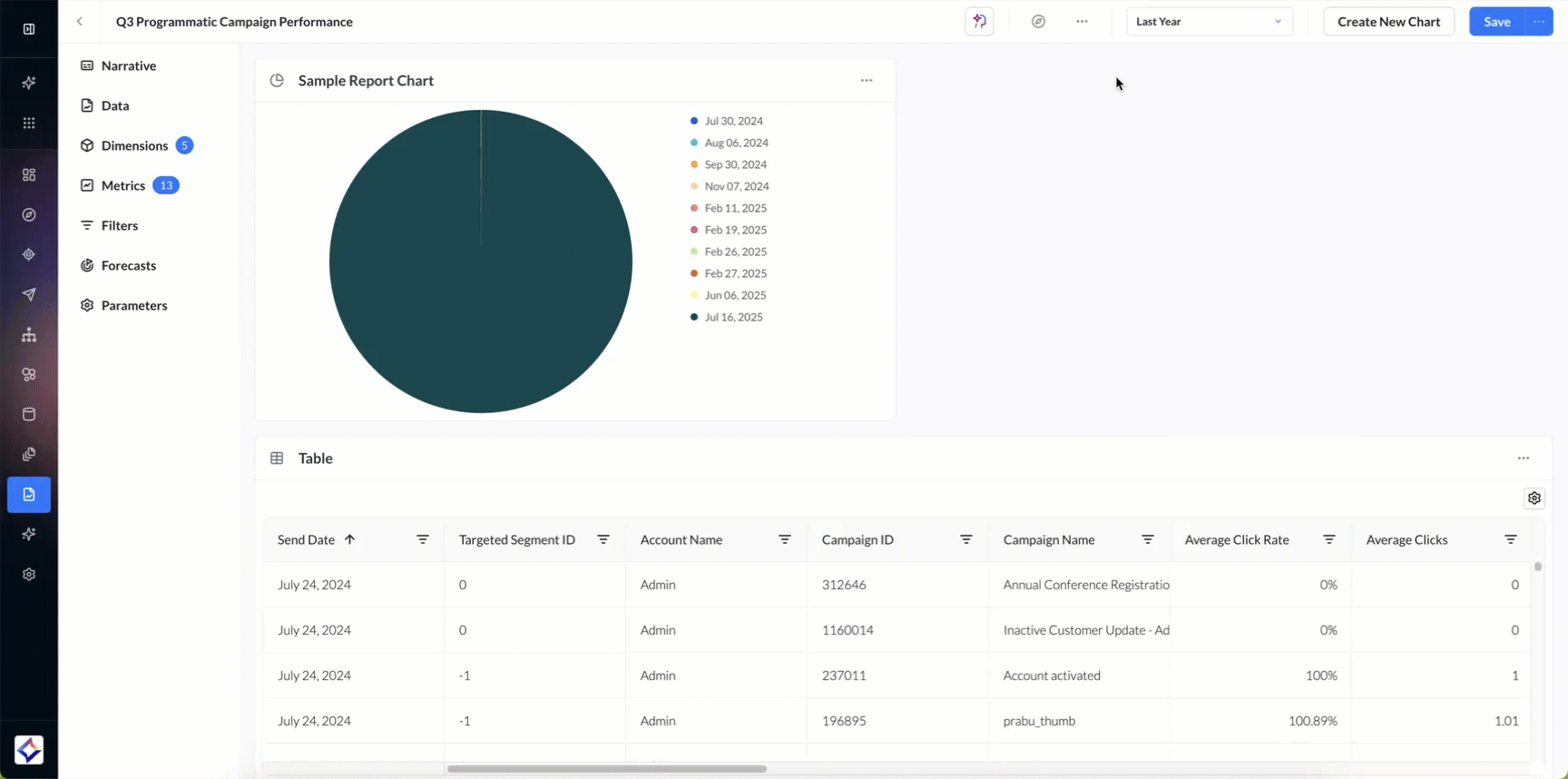This screenshot has height=779, width=1568.
Task: Open the settings gear in left sidebar
Action: point(29,575)
